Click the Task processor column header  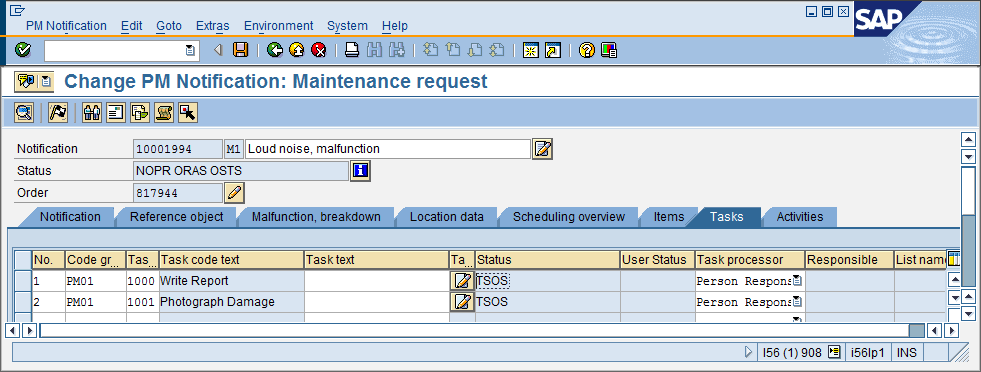click(x=750, y=259)
